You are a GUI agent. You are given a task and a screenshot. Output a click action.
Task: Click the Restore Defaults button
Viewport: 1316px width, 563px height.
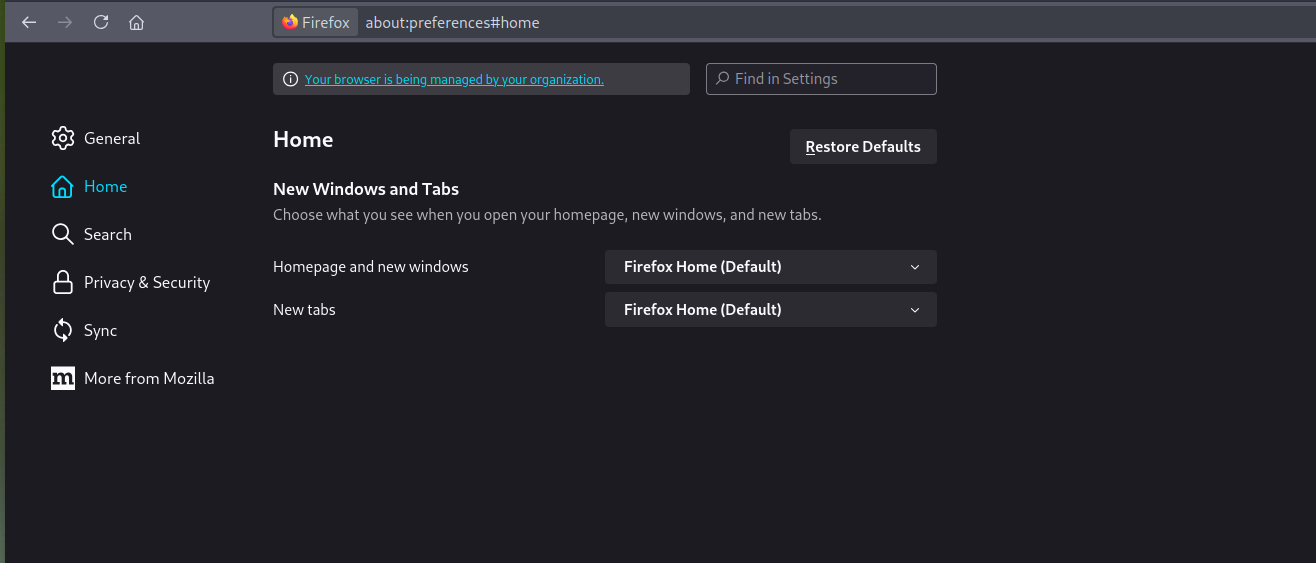coord(863,147)
